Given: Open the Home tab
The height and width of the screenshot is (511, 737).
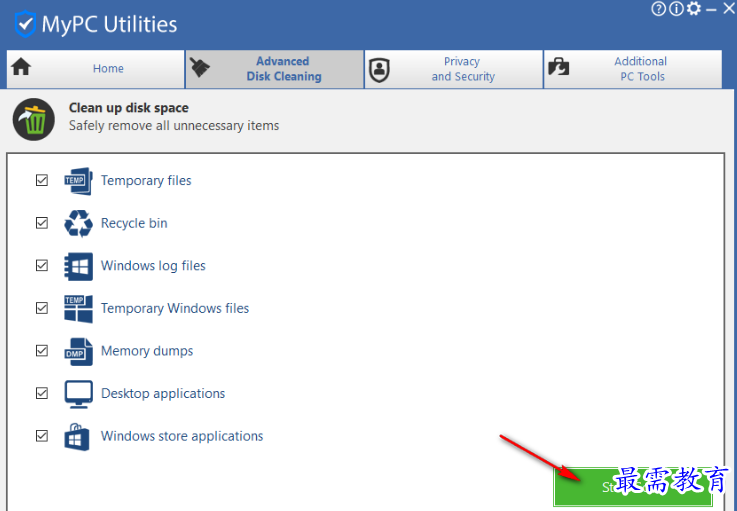Looking at the screenshot, I should (95, 69).
